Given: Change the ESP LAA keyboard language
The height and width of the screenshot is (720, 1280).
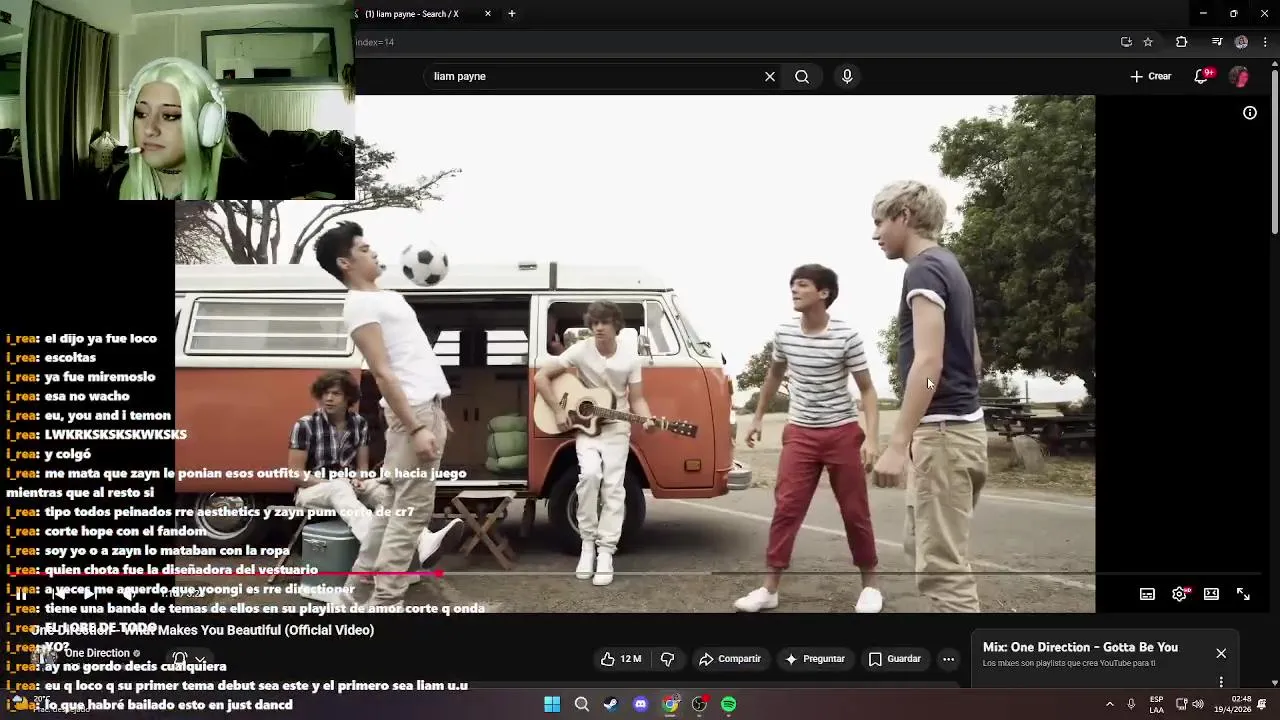Looking at the screenshot, I should pos(1156,704).
